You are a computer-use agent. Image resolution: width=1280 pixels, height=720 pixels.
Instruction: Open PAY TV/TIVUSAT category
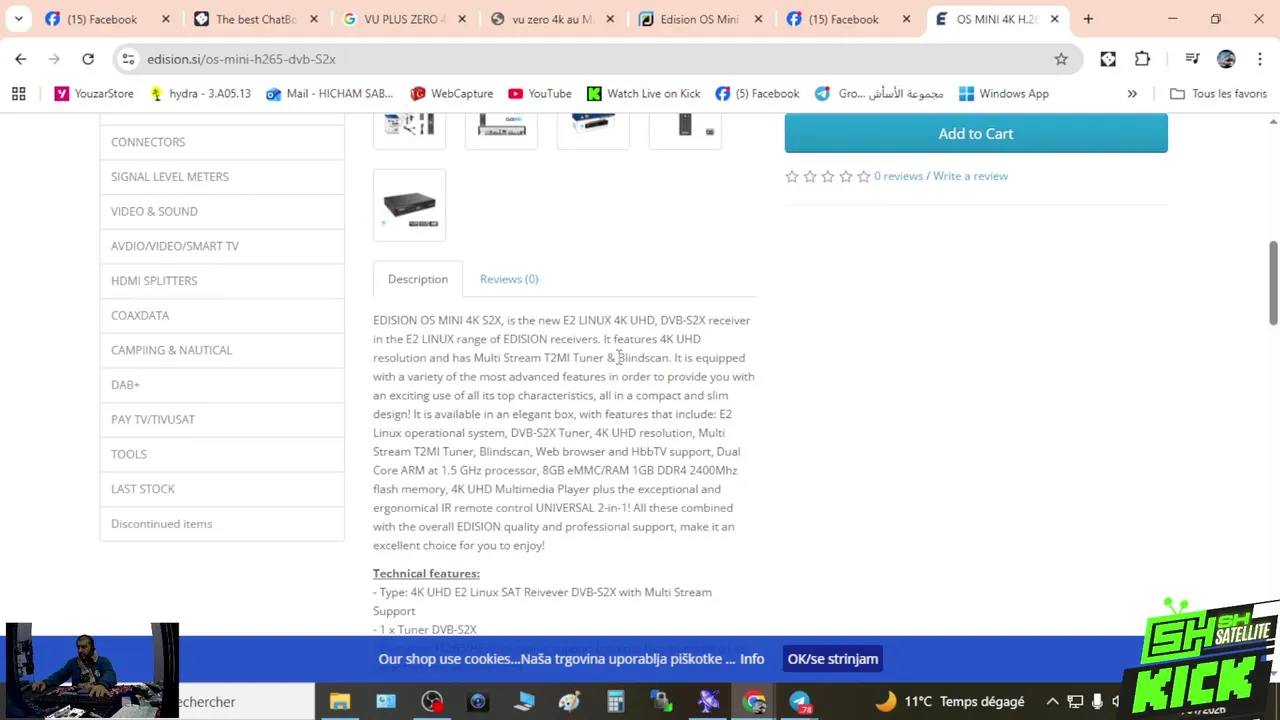pyautogui.click(x=222, y=419)
